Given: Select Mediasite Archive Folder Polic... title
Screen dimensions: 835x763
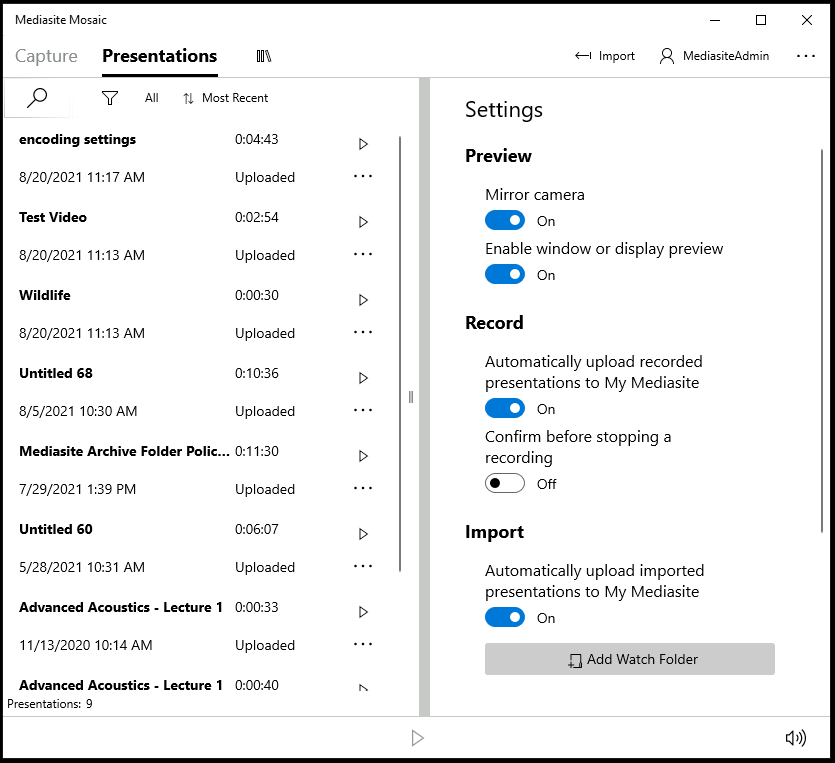Looking at the screenshot, I should coord(125,452).
